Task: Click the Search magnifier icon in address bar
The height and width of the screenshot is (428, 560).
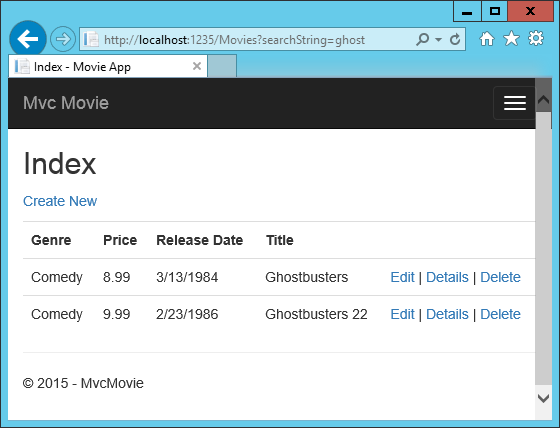Action: pyautogui.click(x=422, y=39)
